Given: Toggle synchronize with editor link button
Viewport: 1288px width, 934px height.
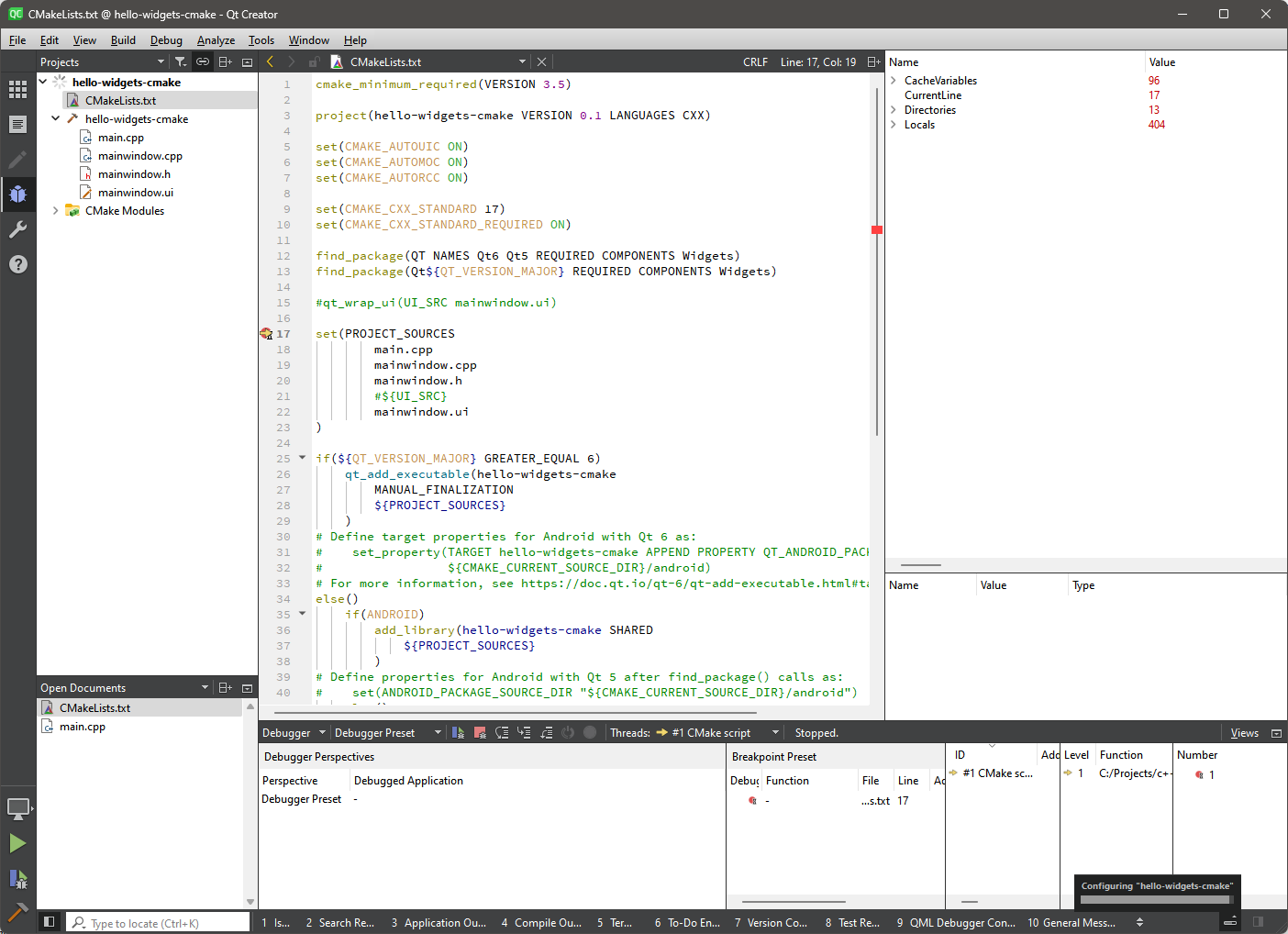Looking at the screenshot, I should (203, 61).
